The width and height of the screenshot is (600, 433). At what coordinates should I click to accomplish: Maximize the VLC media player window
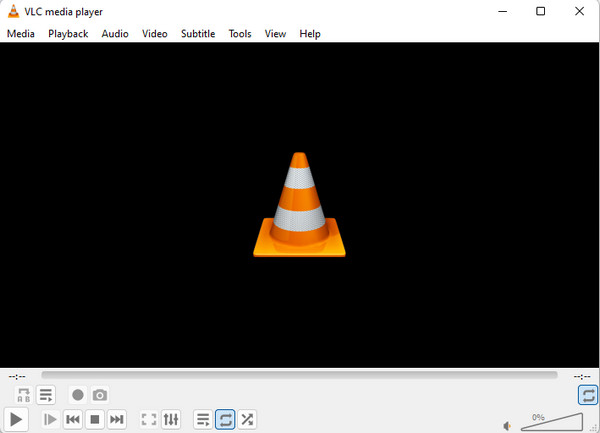click(x=540, y=11)
